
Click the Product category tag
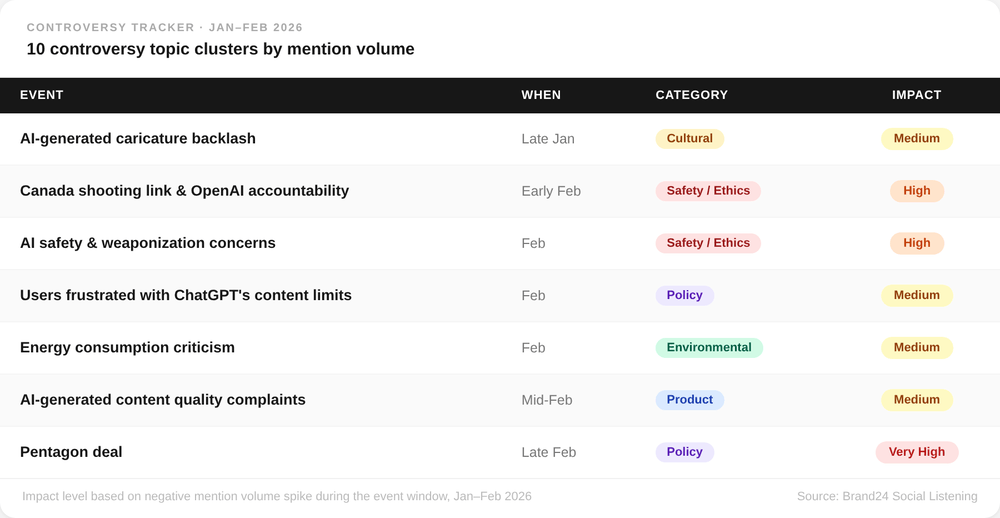(689, 400)
